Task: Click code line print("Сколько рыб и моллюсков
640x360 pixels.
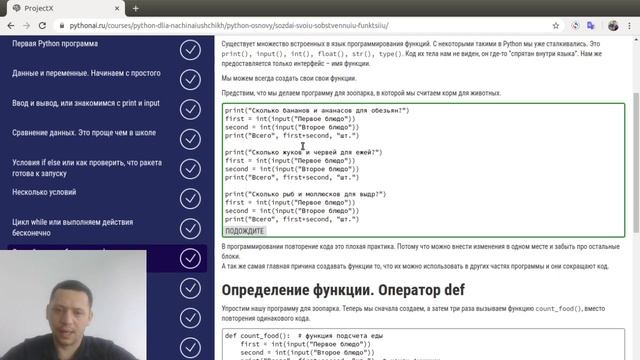Action: click(x=305, y=194)
